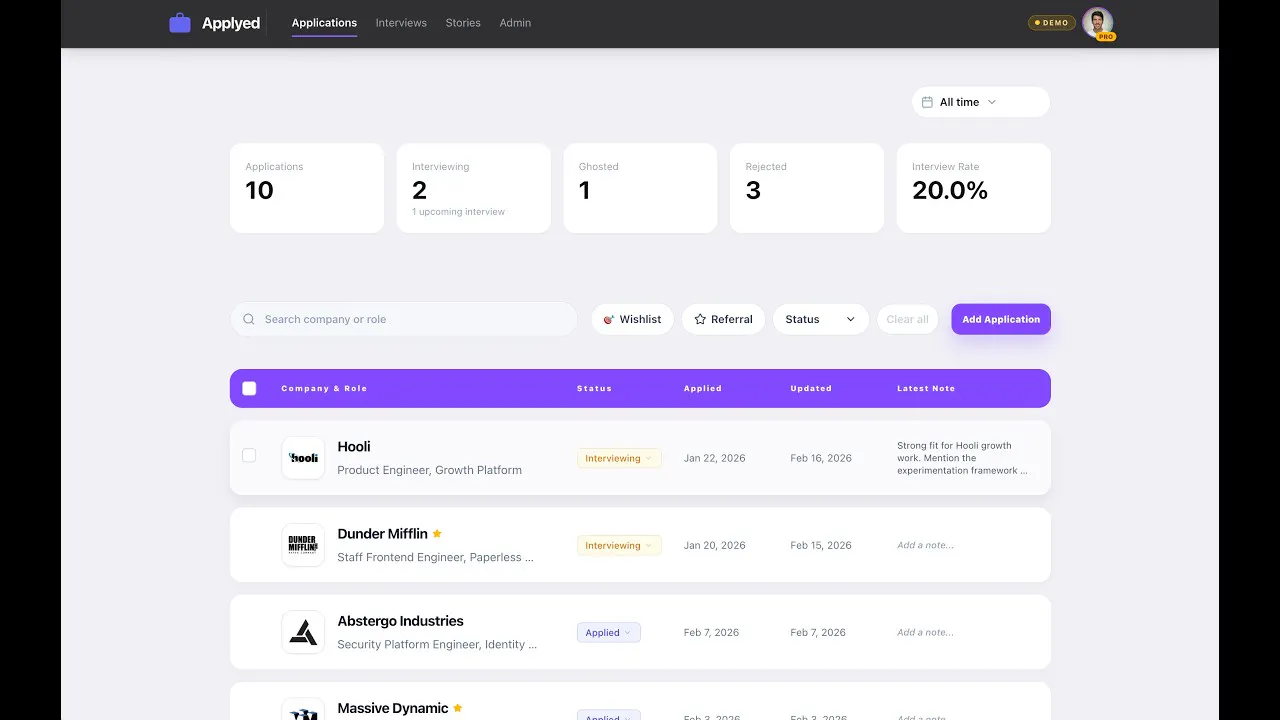Click the star icon next to Massive Dynamic
This screenshot has width=1280, height=720.
tap(458, 708)
